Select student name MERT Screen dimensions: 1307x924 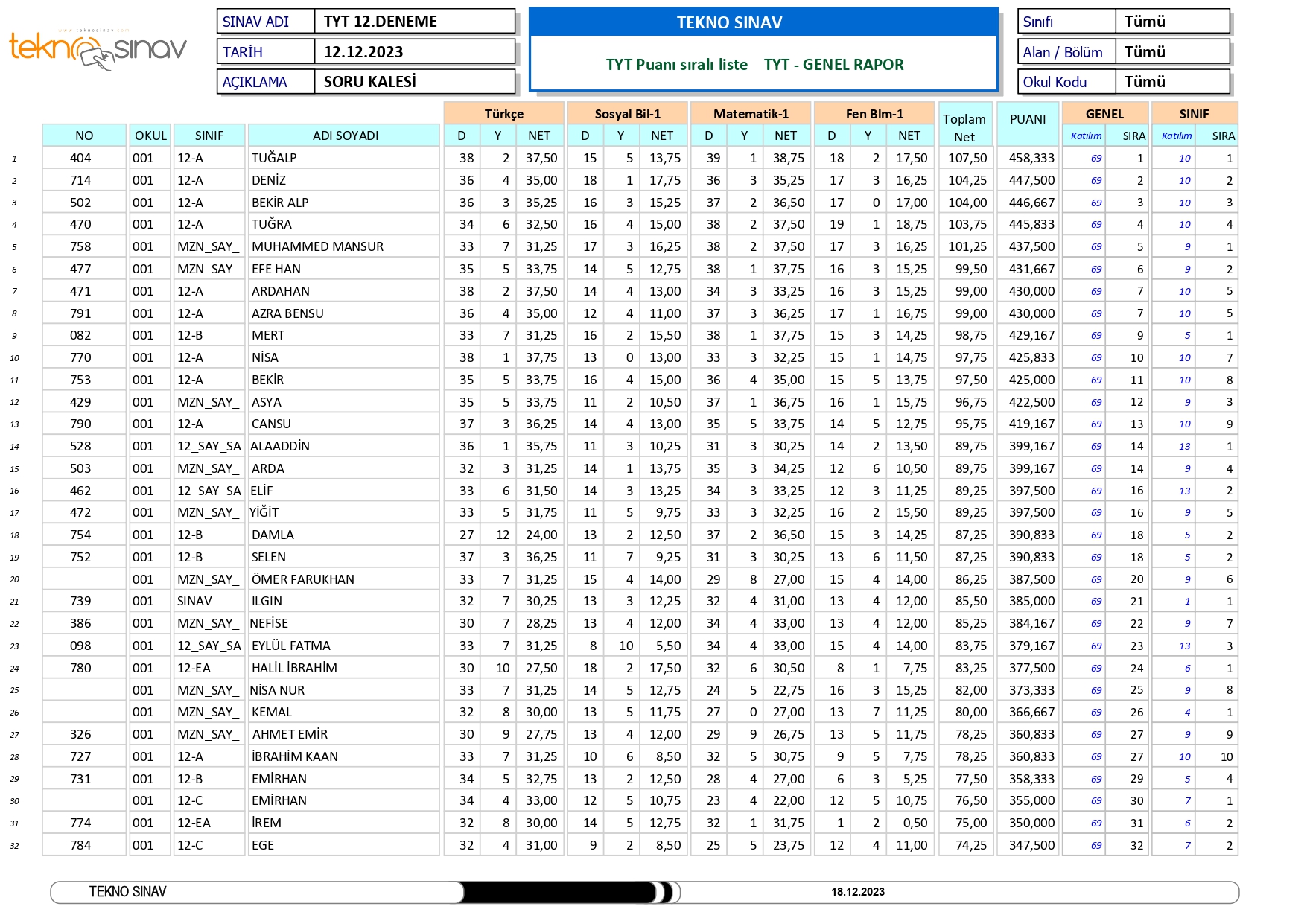point(268,335)
